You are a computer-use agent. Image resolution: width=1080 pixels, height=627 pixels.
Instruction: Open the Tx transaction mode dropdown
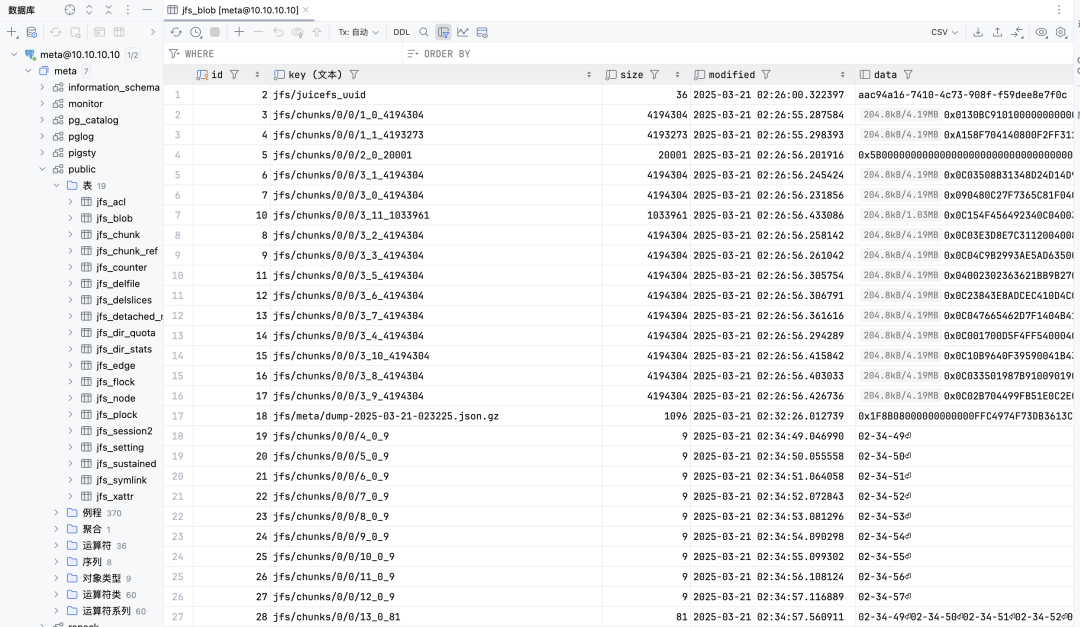click(358, 32)
